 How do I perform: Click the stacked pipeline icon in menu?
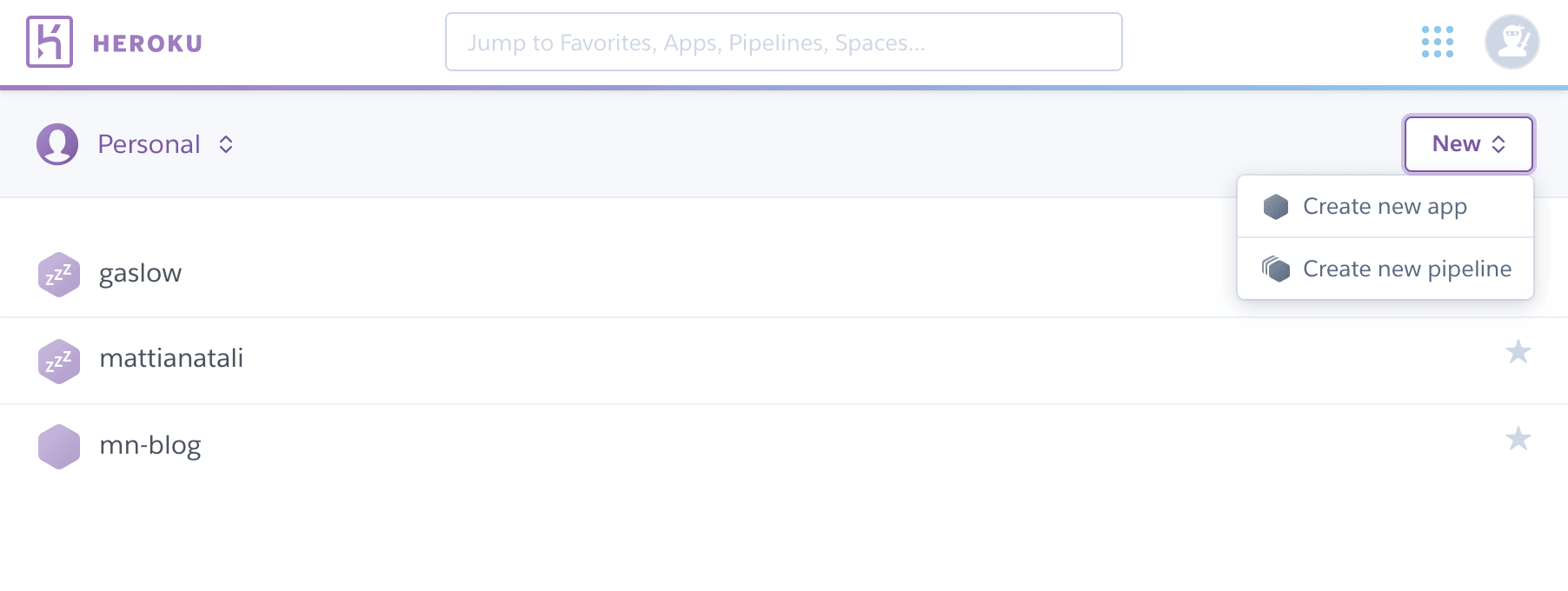click(1275, 269)
